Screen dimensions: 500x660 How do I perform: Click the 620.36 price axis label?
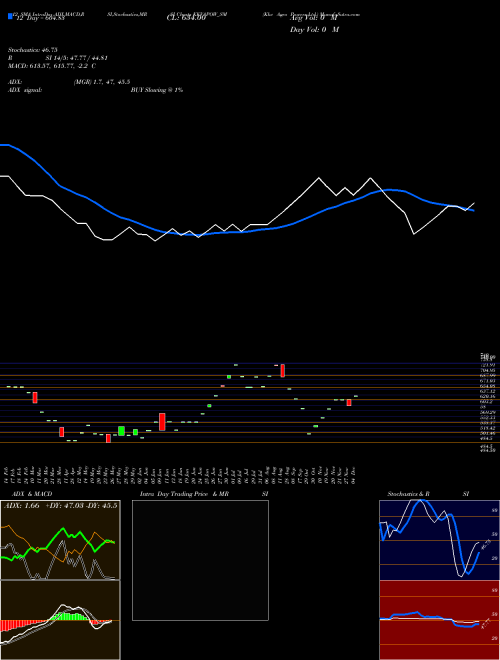[x=488, y=397]
